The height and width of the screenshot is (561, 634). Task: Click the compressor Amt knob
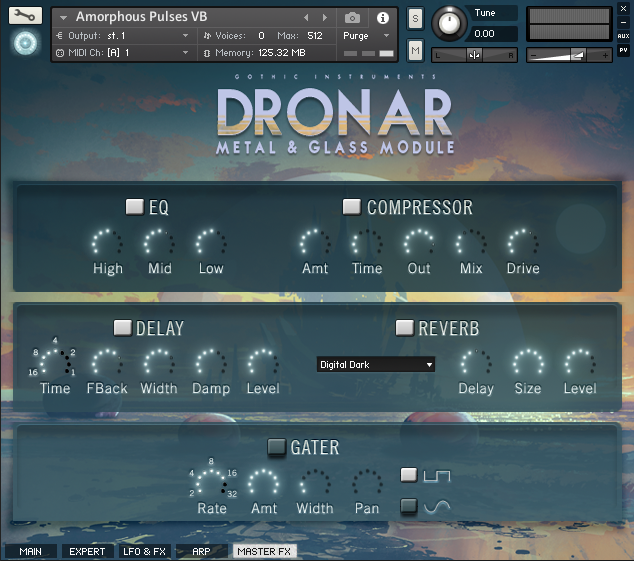[315, 244]
